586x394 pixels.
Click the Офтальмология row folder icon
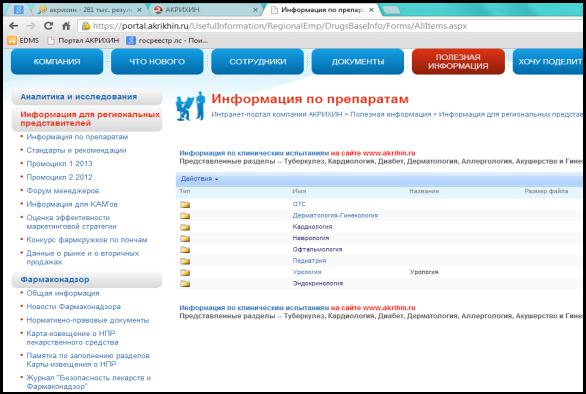185,250
